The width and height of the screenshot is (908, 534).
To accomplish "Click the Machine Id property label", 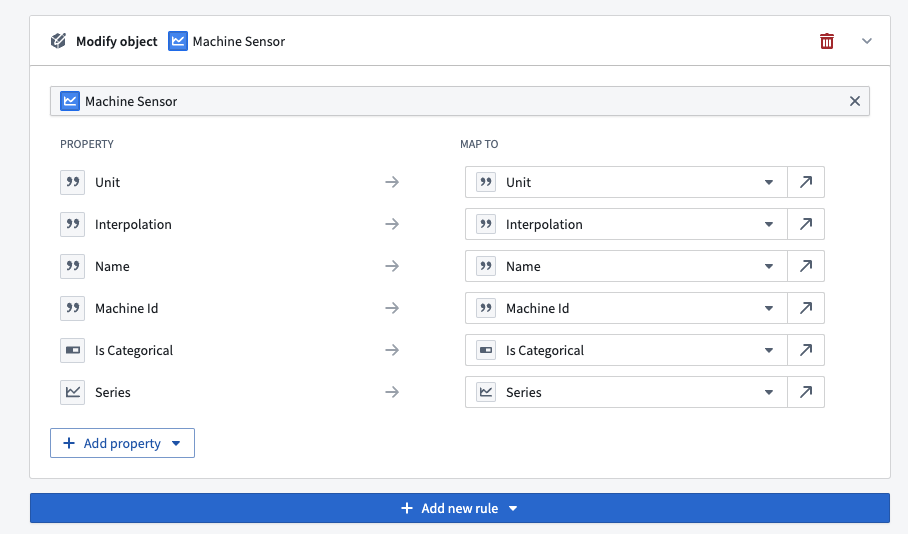I will (x=126, y=309).
